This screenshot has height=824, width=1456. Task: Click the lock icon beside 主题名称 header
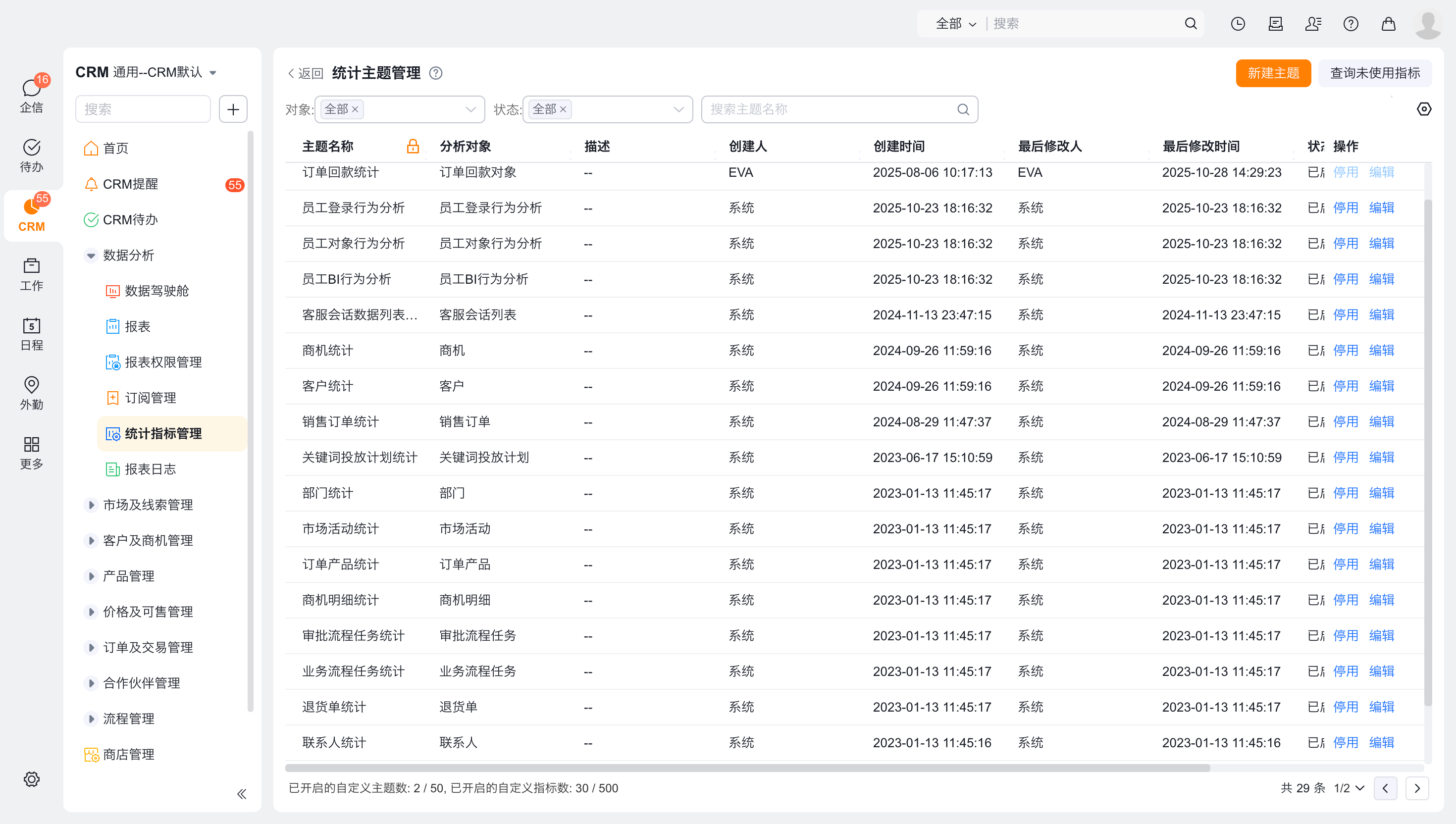coord(413,147)
